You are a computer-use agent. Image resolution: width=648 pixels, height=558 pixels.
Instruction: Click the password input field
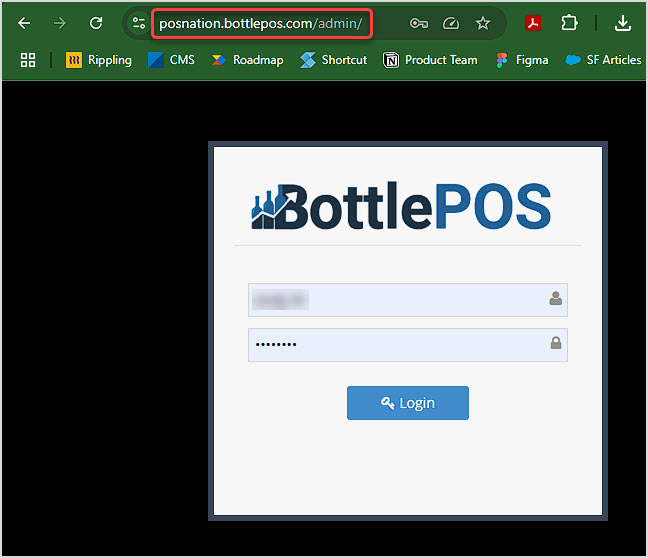[408, 345]
